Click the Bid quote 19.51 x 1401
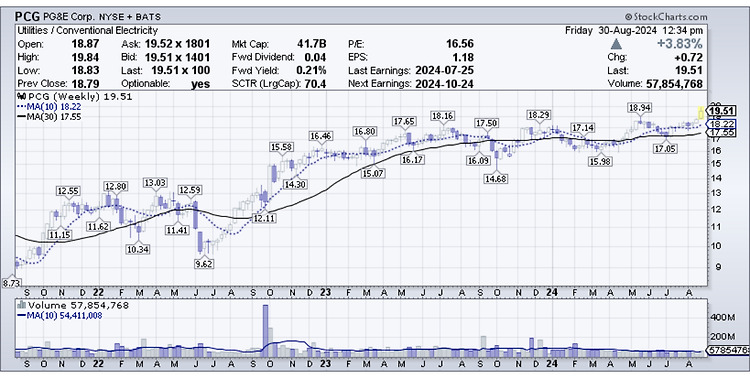 click(x=177, y=57)
